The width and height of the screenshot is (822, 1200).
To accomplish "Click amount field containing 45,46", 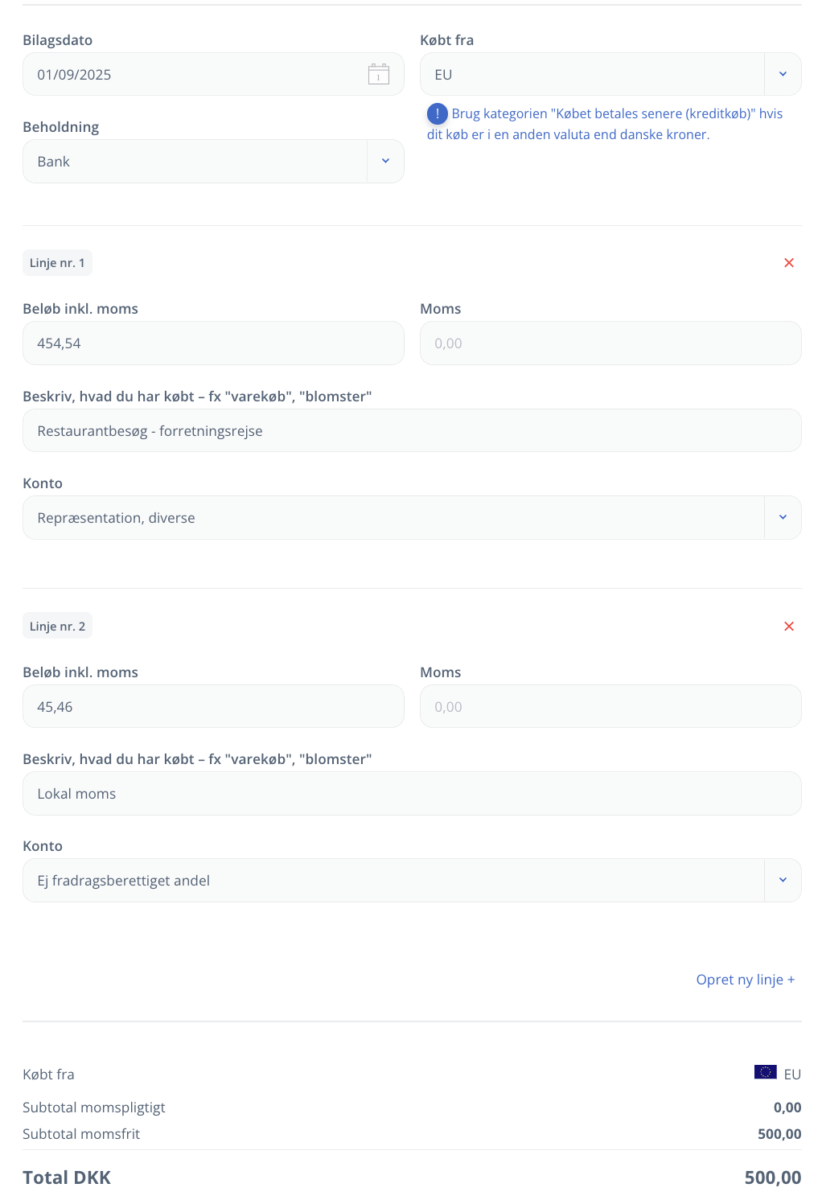I will tap(213, 706).
